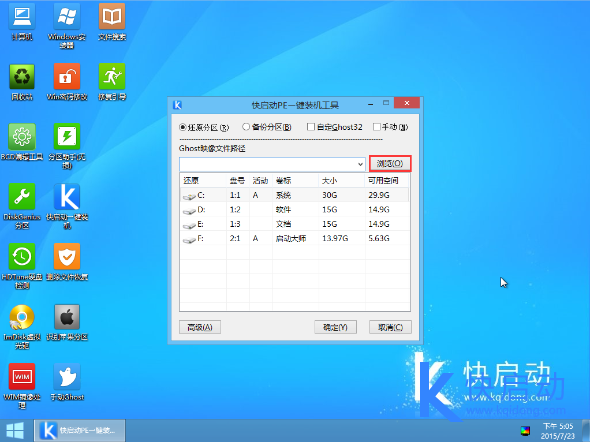590x442 pixels.
Task: Sort by the 大小 column header
Action: (x=342, y=181)
